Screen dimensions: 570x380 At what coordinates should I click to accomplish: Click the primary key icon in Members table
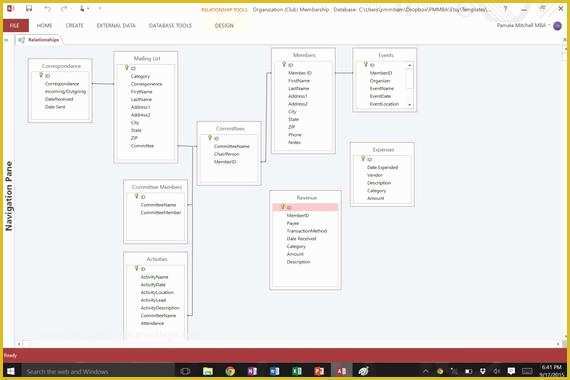tap(284, 64)
